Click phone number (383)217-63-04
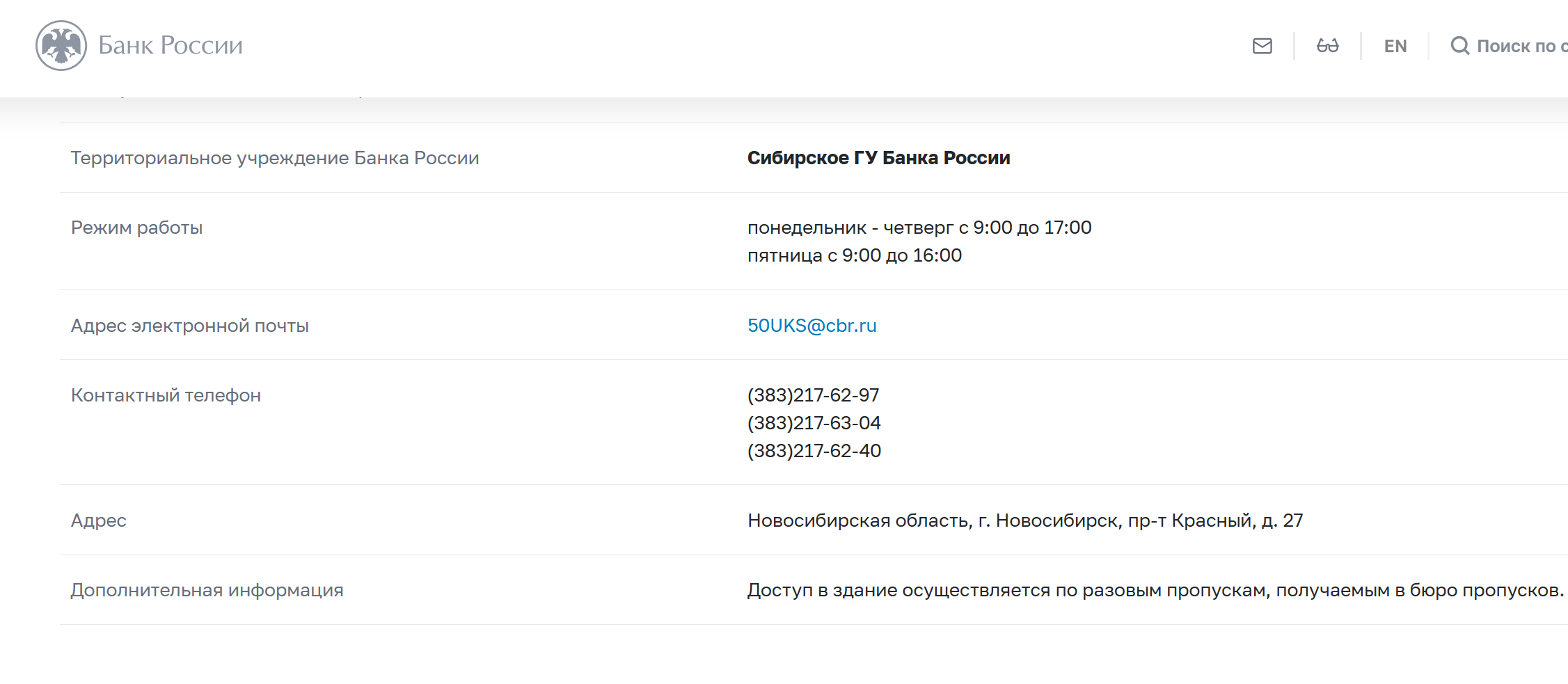 click(814, 423)
